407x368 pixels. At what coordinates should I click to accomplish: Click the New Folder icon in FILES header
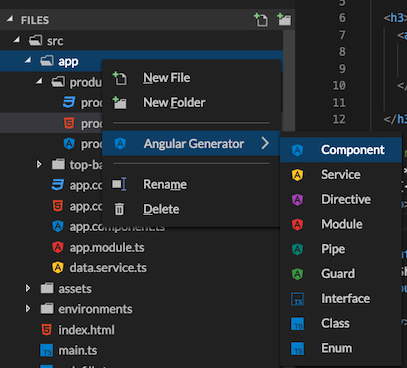pyautogui.click(x=284, y=20)
